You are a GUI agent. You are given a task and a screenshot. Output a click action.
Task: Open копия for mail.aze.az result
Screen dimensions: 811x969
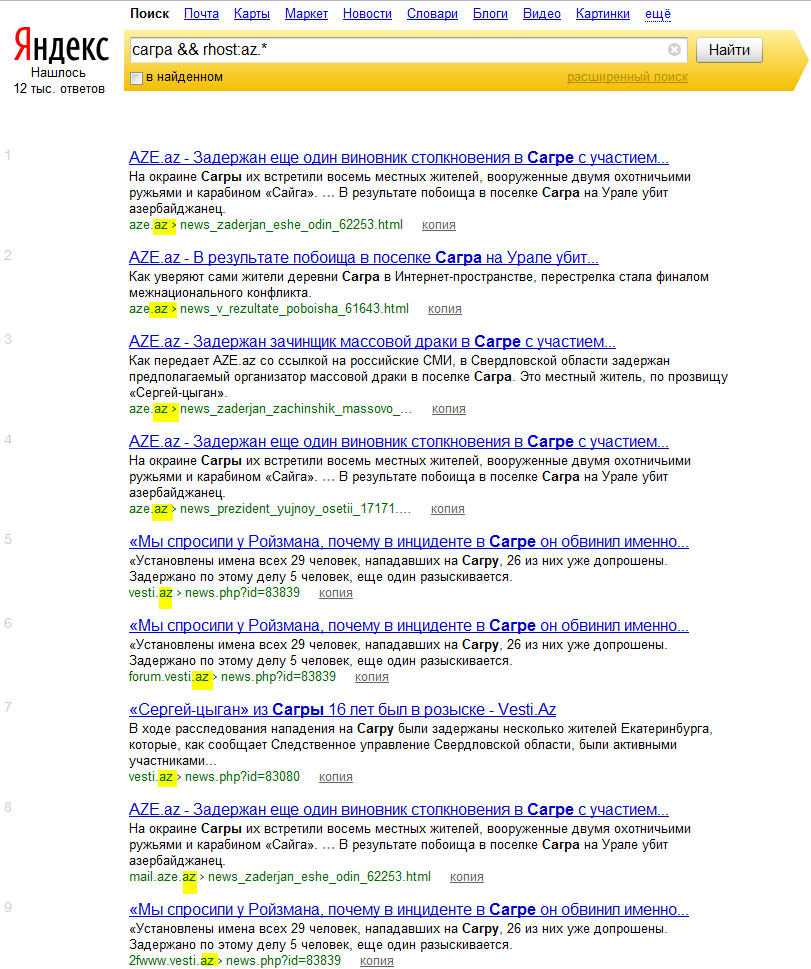tap(467, 877)
